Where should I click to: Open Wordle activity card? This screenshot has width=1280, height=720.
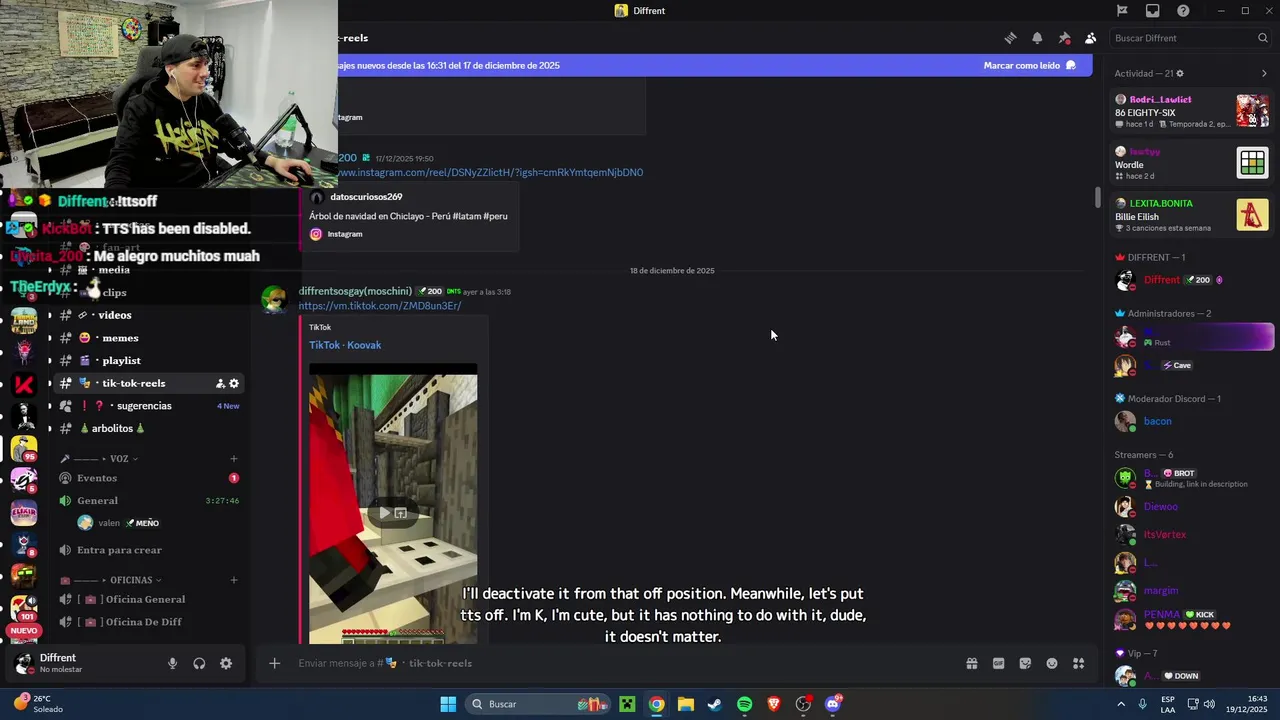coord(1192,163)
